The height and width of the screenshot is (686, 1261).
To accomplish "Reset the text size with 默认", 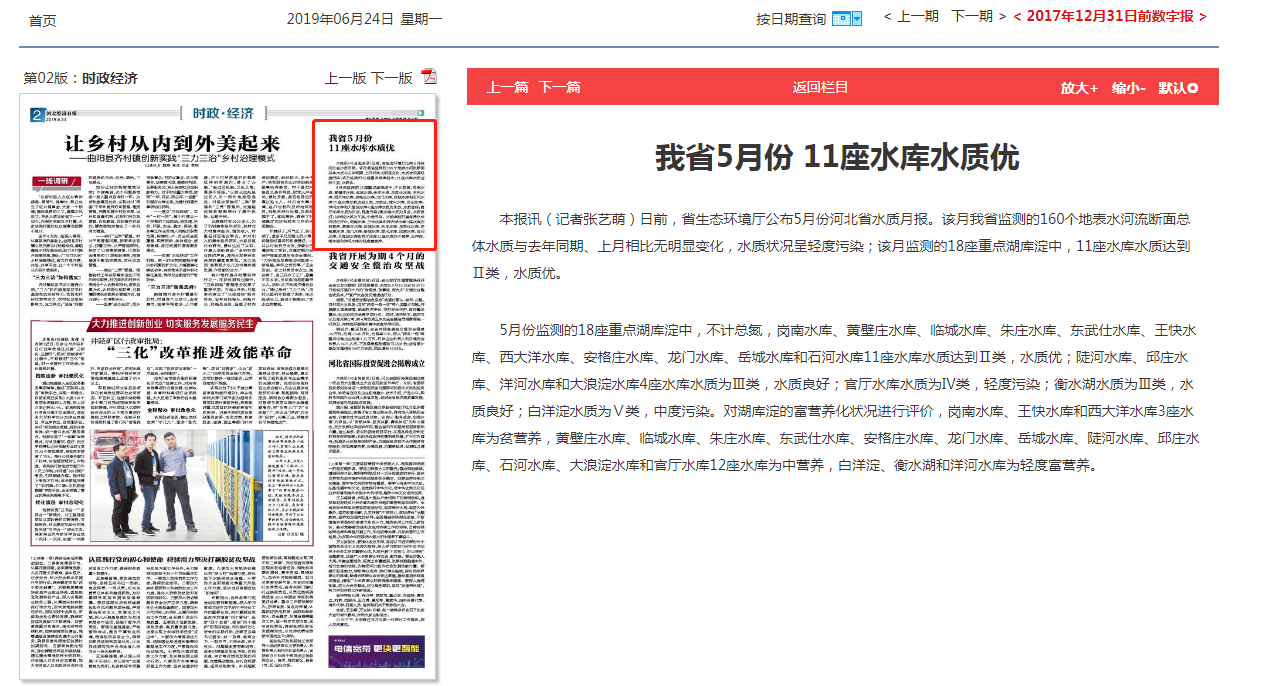I will [1177, 88].
